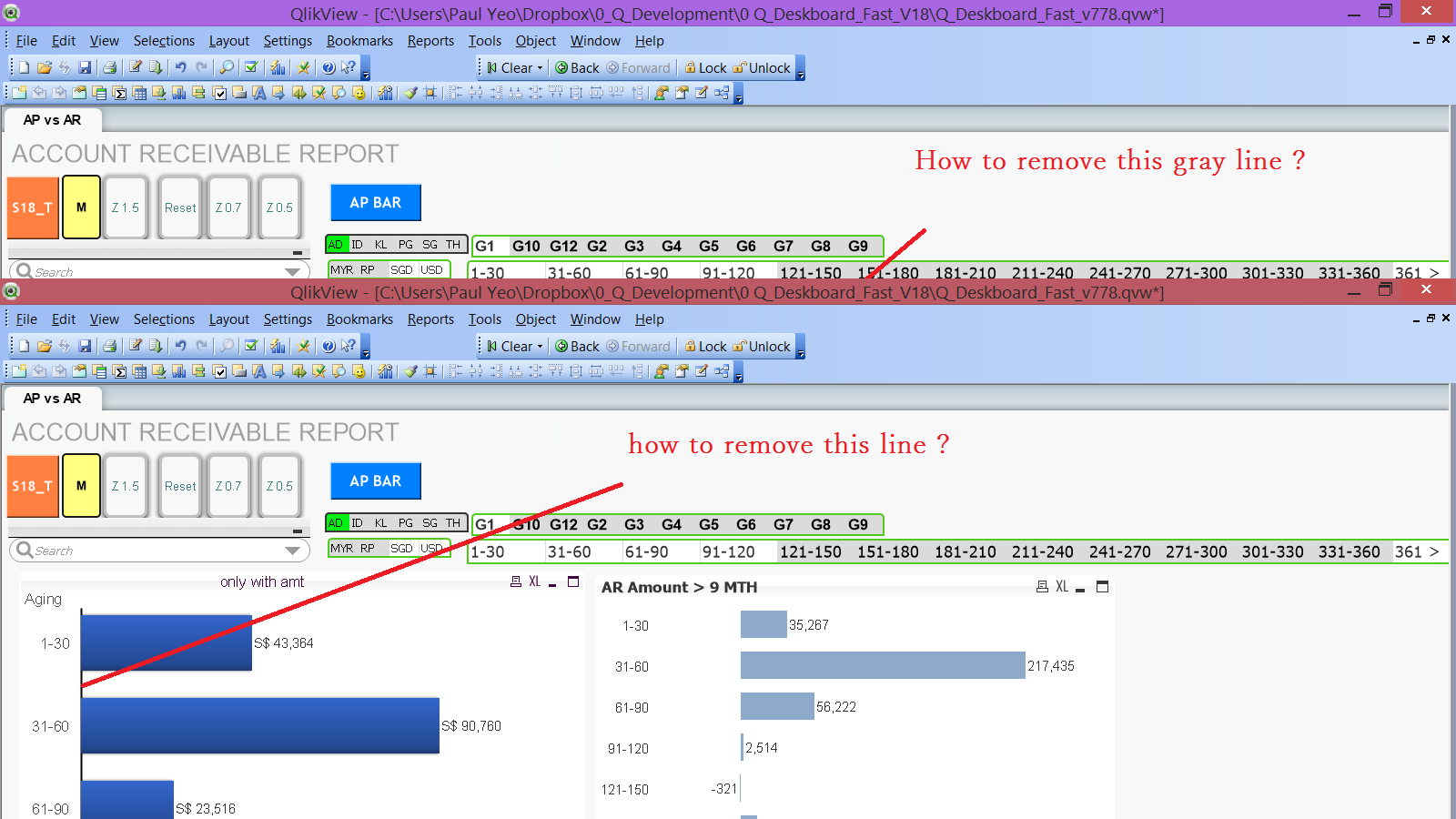
Task: Click Open folder icon in upper window toolbar
Action: [x=44, y=67]
